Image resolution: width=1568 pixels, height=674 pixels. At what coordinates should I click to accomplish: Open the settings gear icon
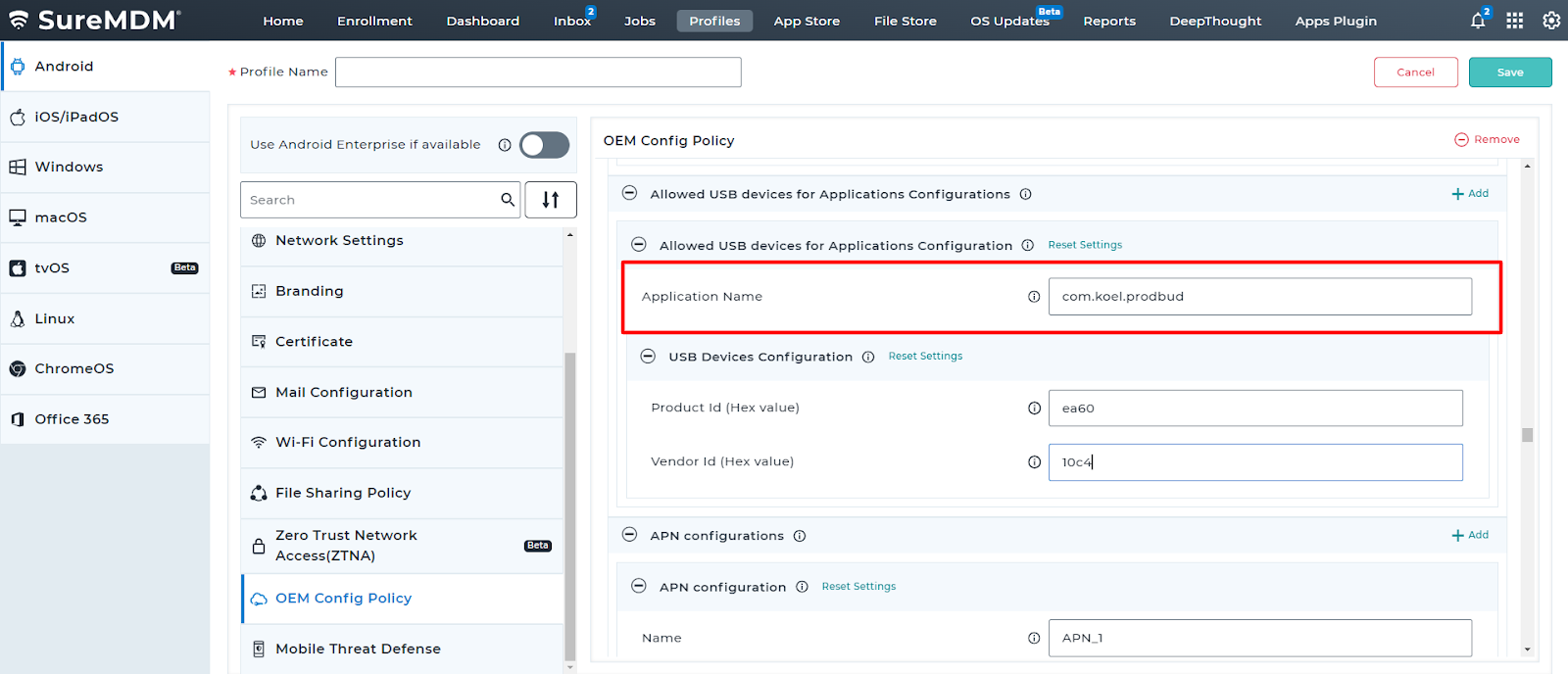[1551, 21]
